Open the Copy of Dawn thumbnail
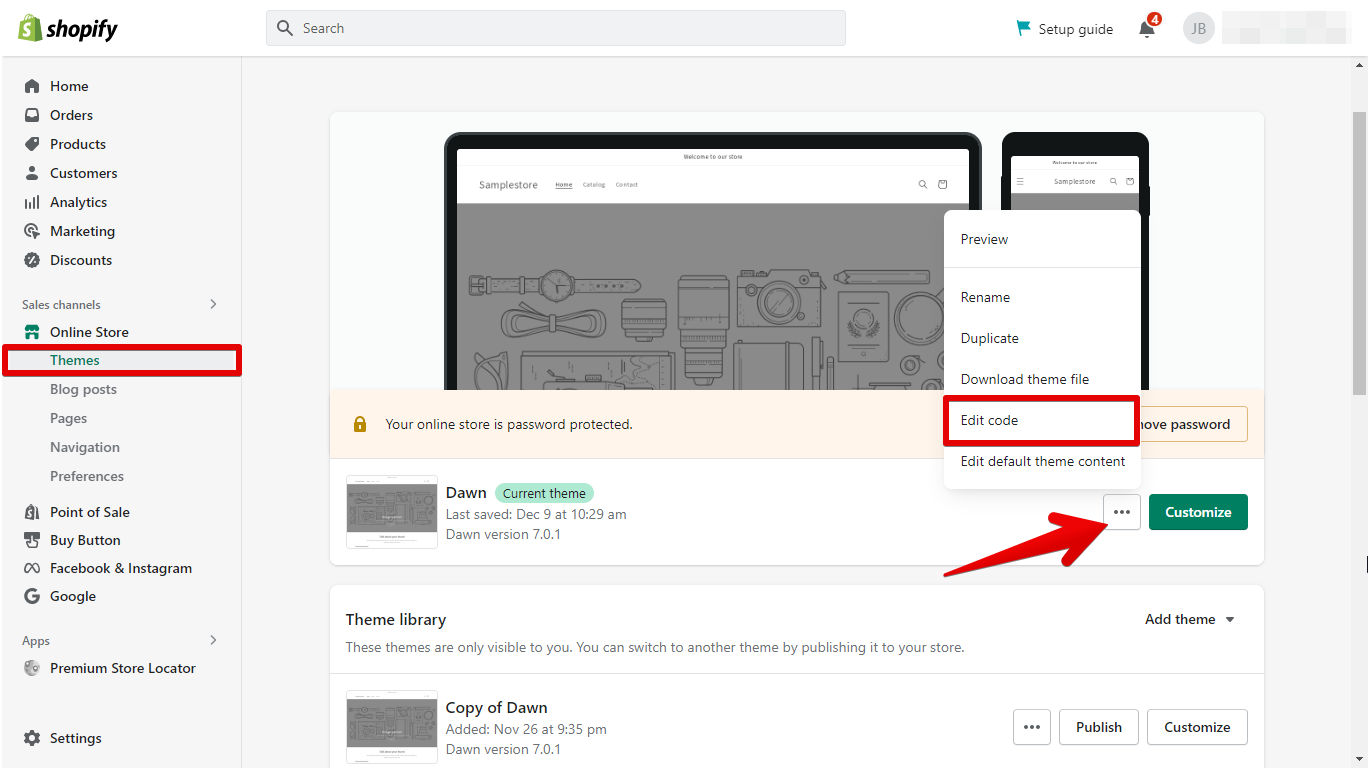This screenshot has height=768, width=1368. (x=391, y=727)
